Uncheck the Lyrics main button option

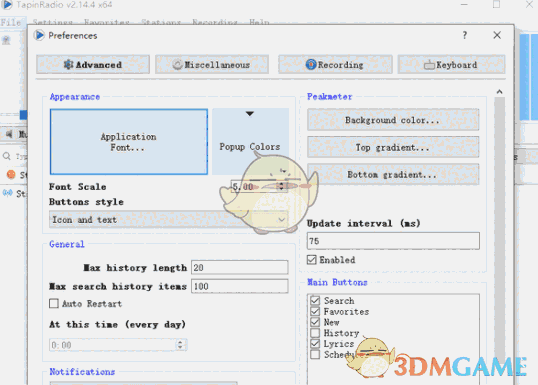[315, 343]
